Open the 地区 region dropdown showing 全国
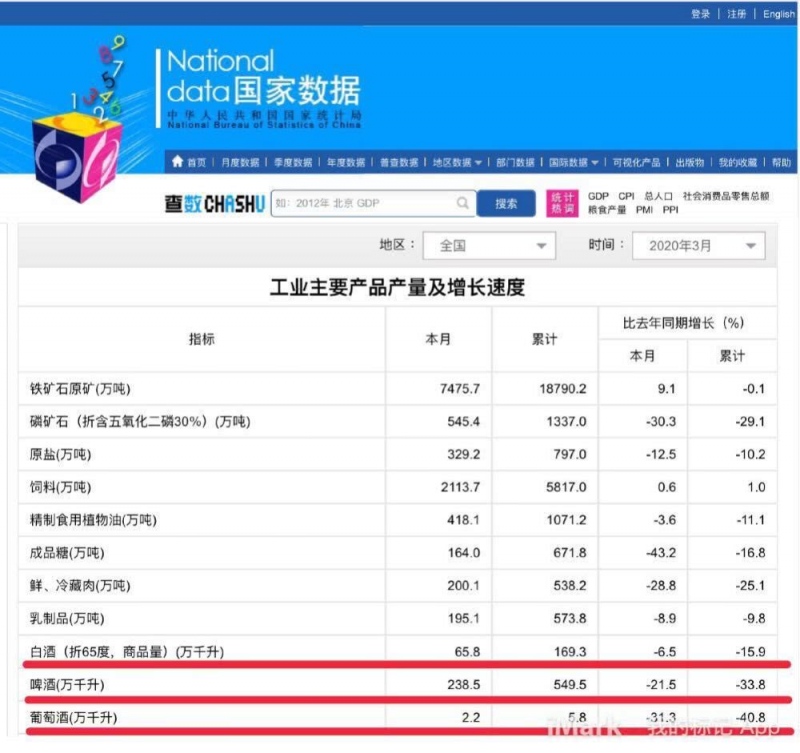The image size is (800, 753). coord(489,245)
